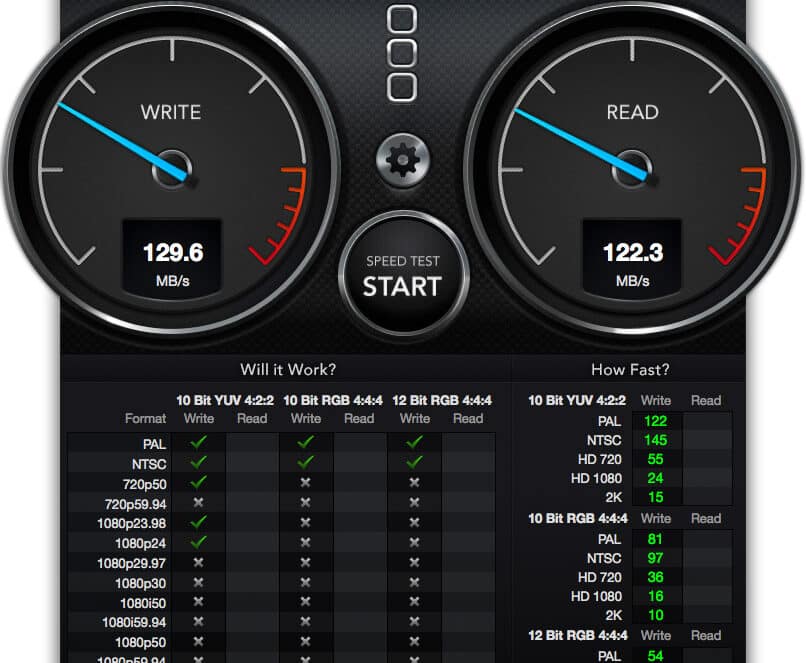Click the value 16 for 10 Bit RGB HD 1080
Viewport: 806px width, 663px height.
click(x=655, y=596)
